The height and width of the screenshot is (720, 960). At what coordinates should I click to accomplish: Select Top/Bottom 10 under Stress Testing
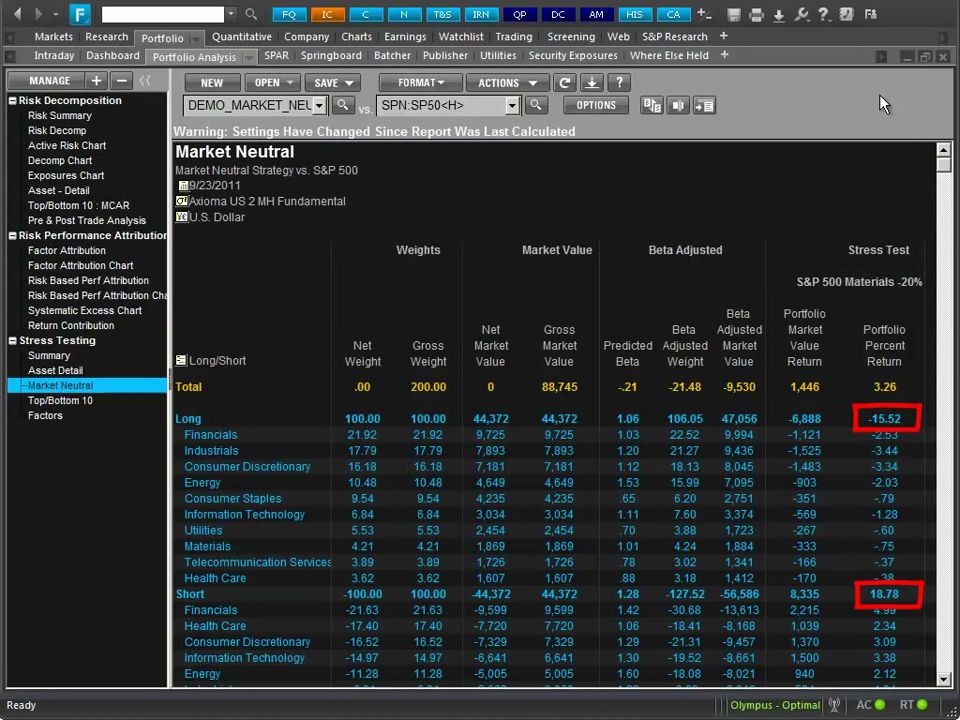(60, 400)
